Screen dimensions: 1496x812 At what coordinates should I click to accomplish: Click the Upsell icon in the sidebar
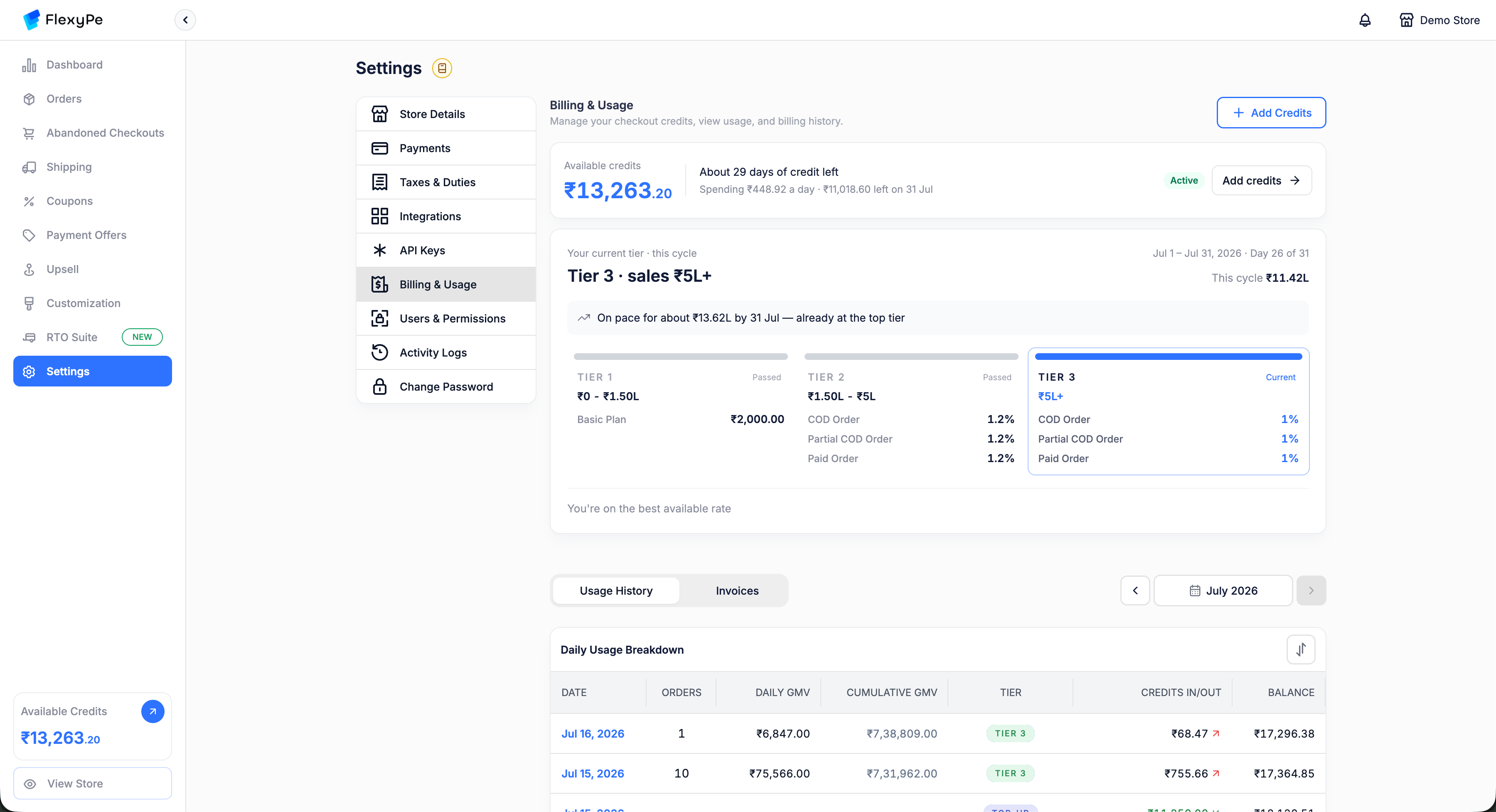[x=29, y=270]
